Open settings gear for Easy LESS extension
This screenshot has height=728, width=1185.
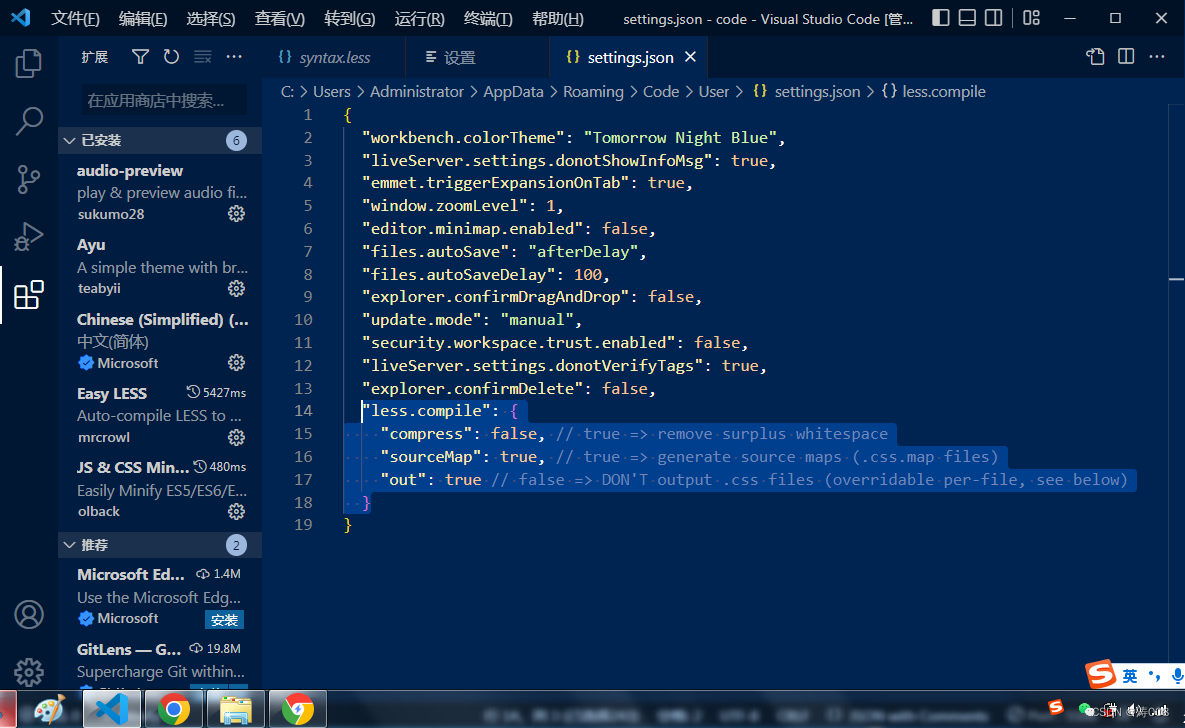(x=236, y=437)
